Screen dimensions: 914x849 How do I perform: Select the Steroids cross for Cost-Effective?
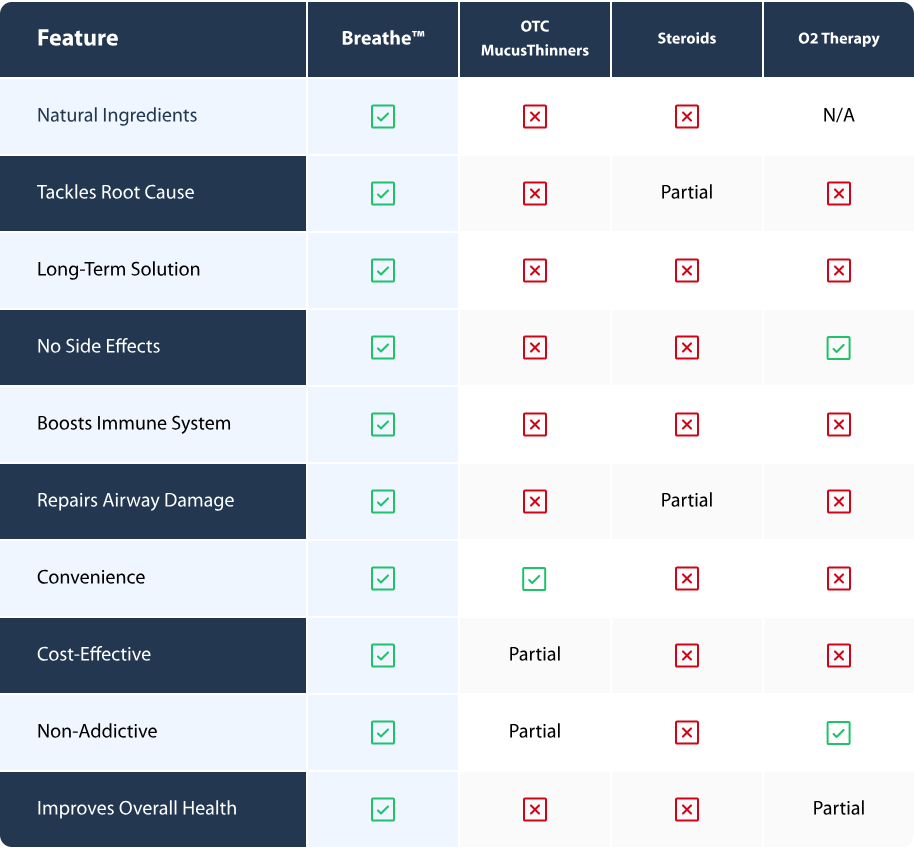tap(687, 655)
